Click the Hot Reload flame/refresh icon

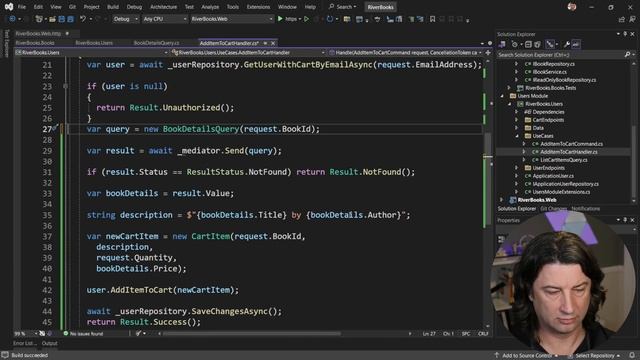pyautogui.click(x=330, y=19)
